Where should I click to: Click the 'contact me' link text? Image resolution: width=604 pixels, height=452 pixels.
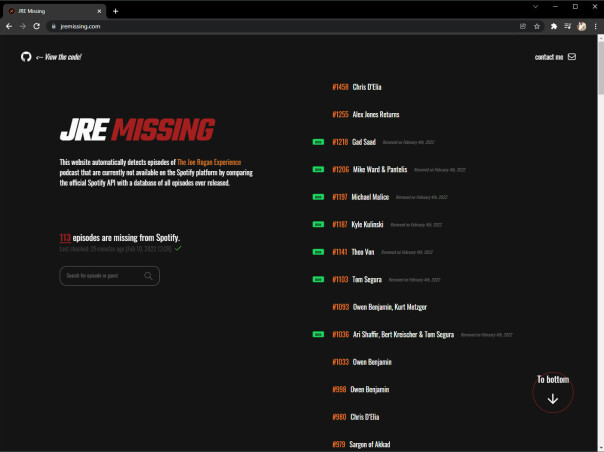pos(549,57)
